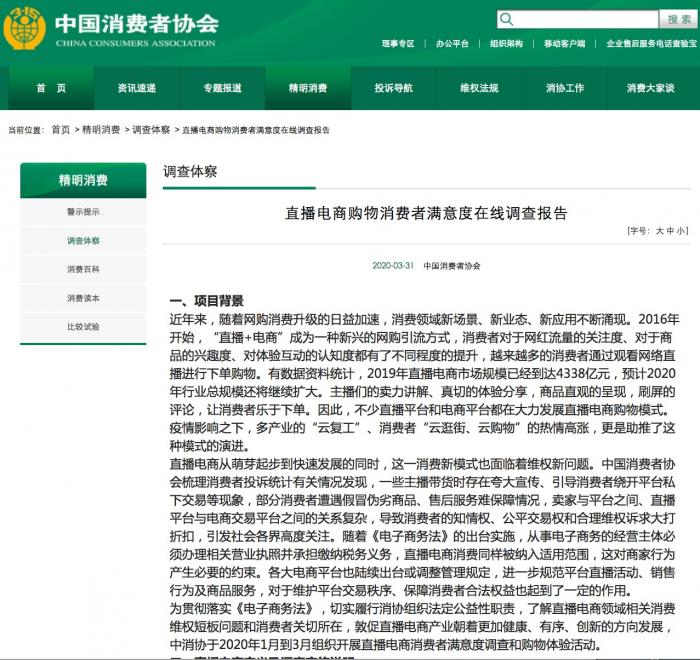Click 调查体察 in the breadcrumb trail

tap(151, 130)
